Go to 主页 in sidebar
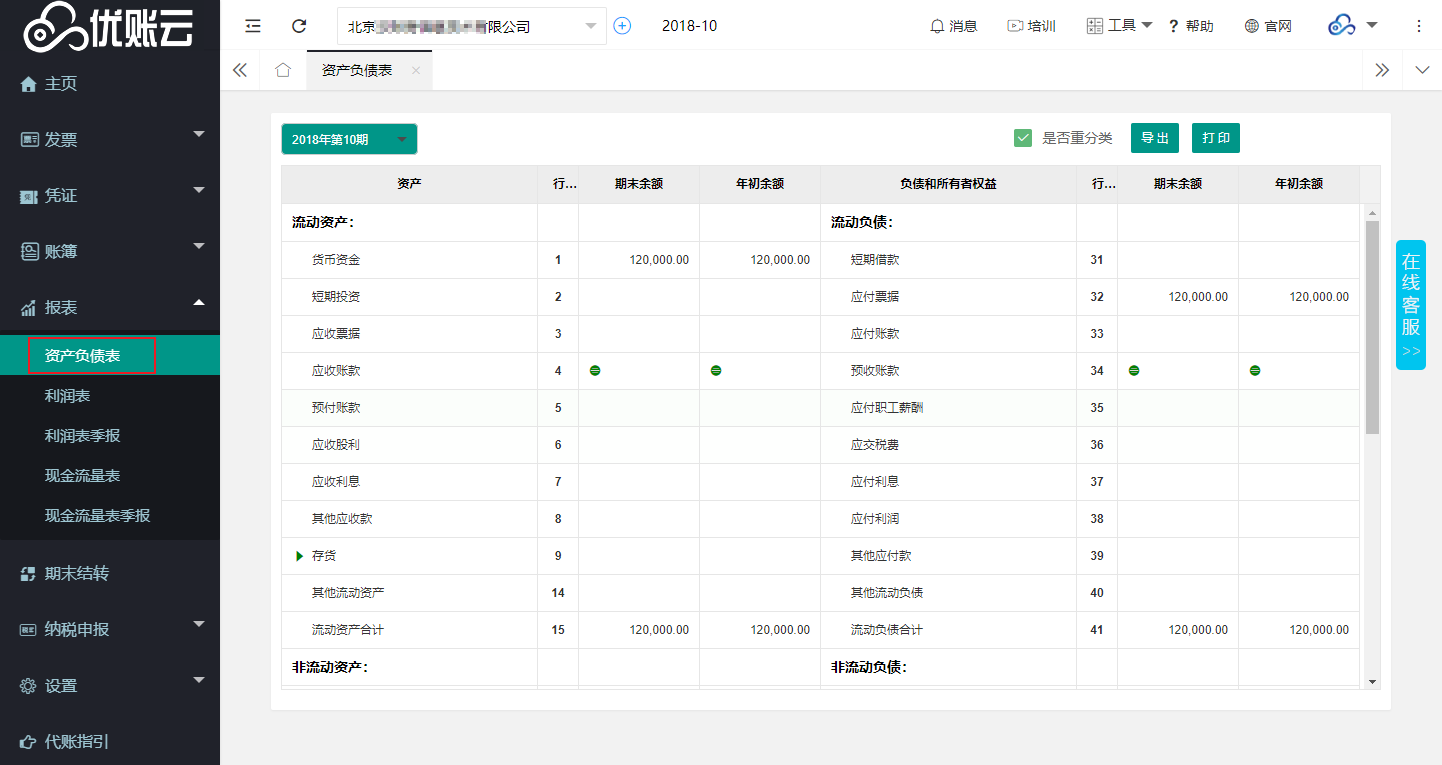This screenshot has width=1442, height=765. click(110, 84)
